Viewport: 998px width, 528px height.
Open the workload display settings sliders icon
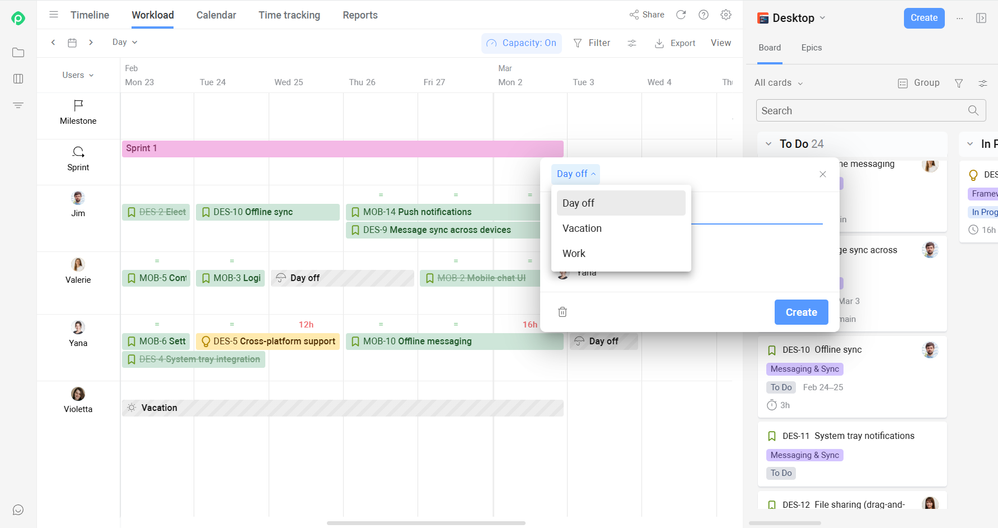632,43
